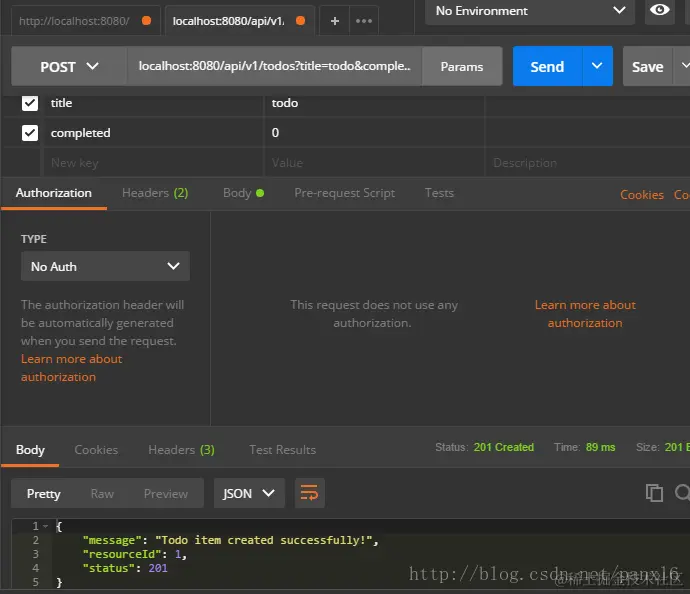Image resolution: width=690 pixels, height=594 pixels.
Task: Click the new parameter Description field
Action: (x=587, y=163)
